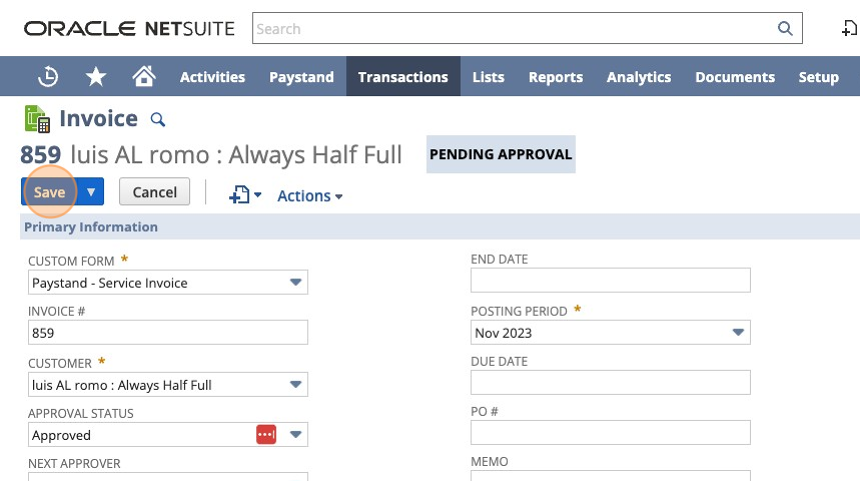Open the Transactions menu
This screenshot has height=481, width=860.
(403, 77)
